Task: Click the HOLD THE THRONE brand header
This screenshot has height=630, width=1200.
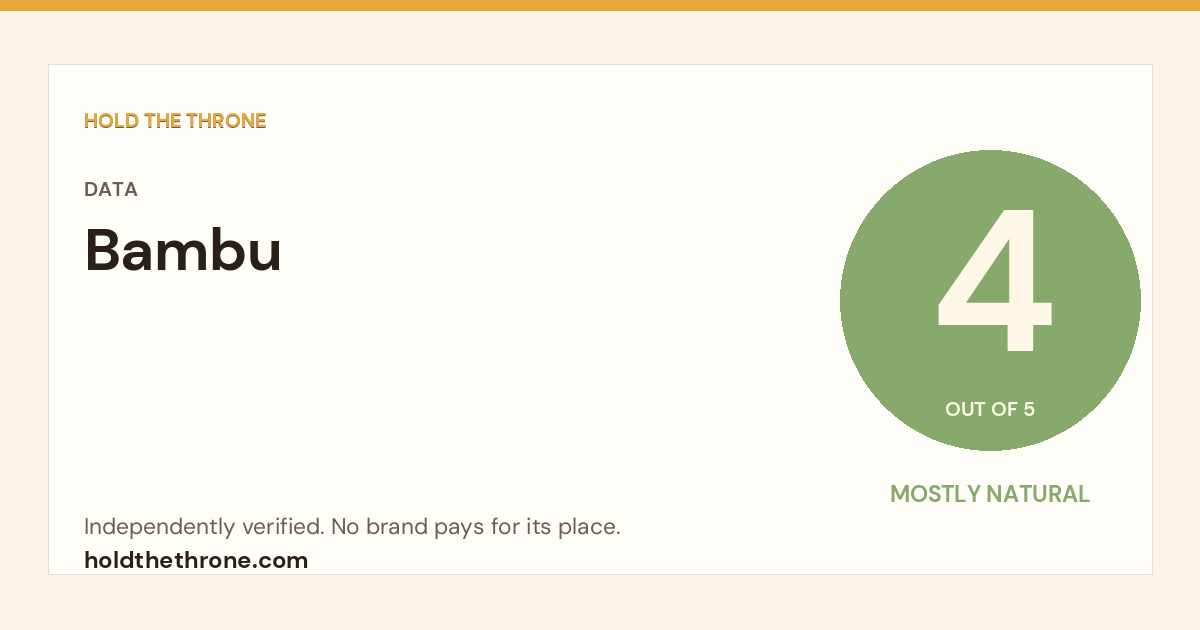Action: (175, 121)
